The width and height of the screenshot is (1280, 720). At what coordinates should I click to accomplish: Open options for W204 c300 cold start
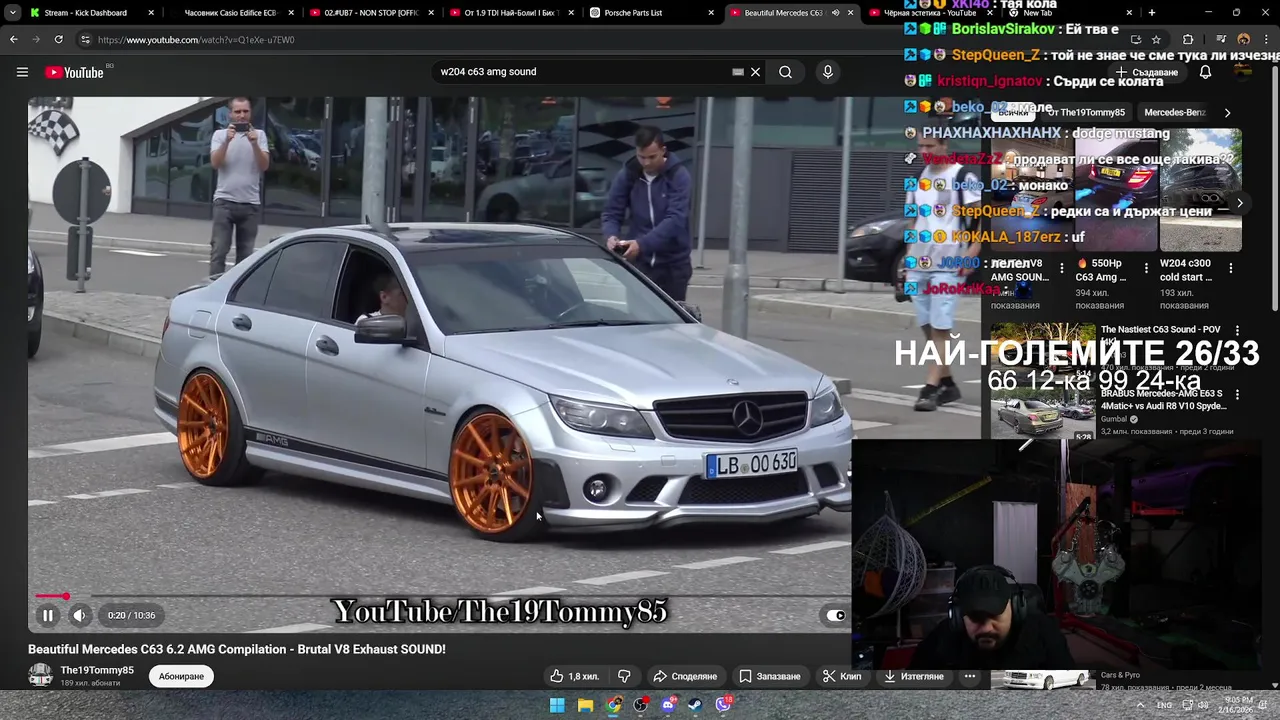point(1230,268)
